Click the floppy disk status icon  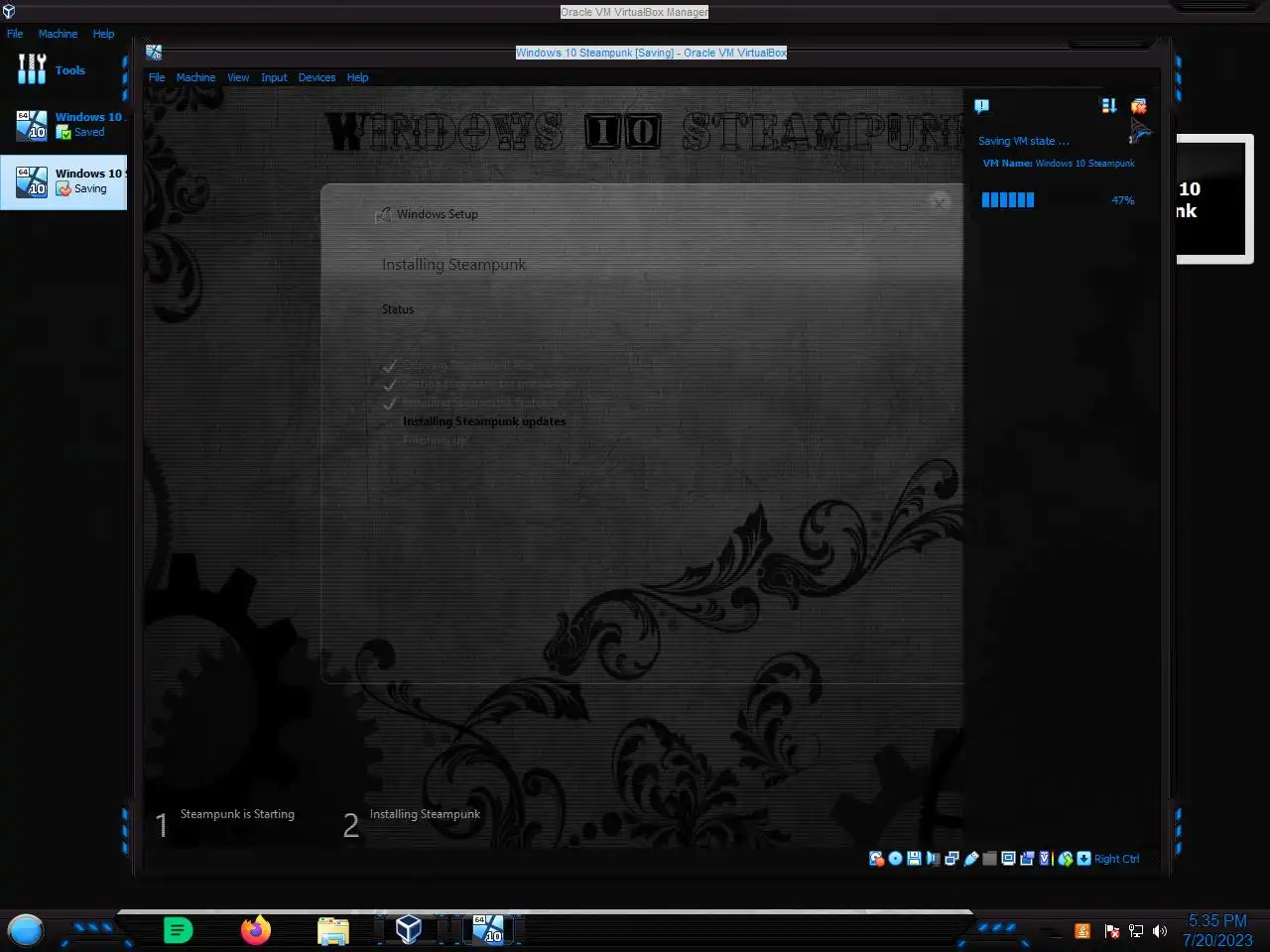click(914, 859)
